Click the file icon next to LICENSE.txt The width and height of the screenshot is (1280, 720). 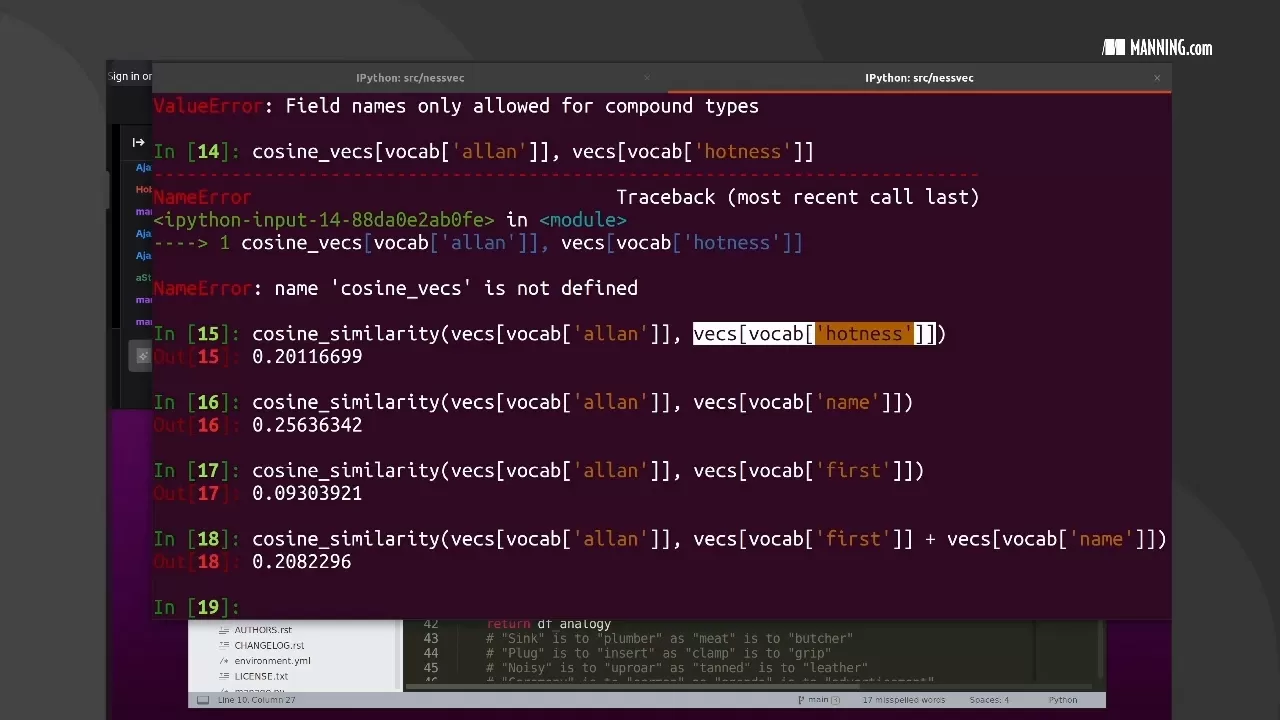tap(225, 676)
